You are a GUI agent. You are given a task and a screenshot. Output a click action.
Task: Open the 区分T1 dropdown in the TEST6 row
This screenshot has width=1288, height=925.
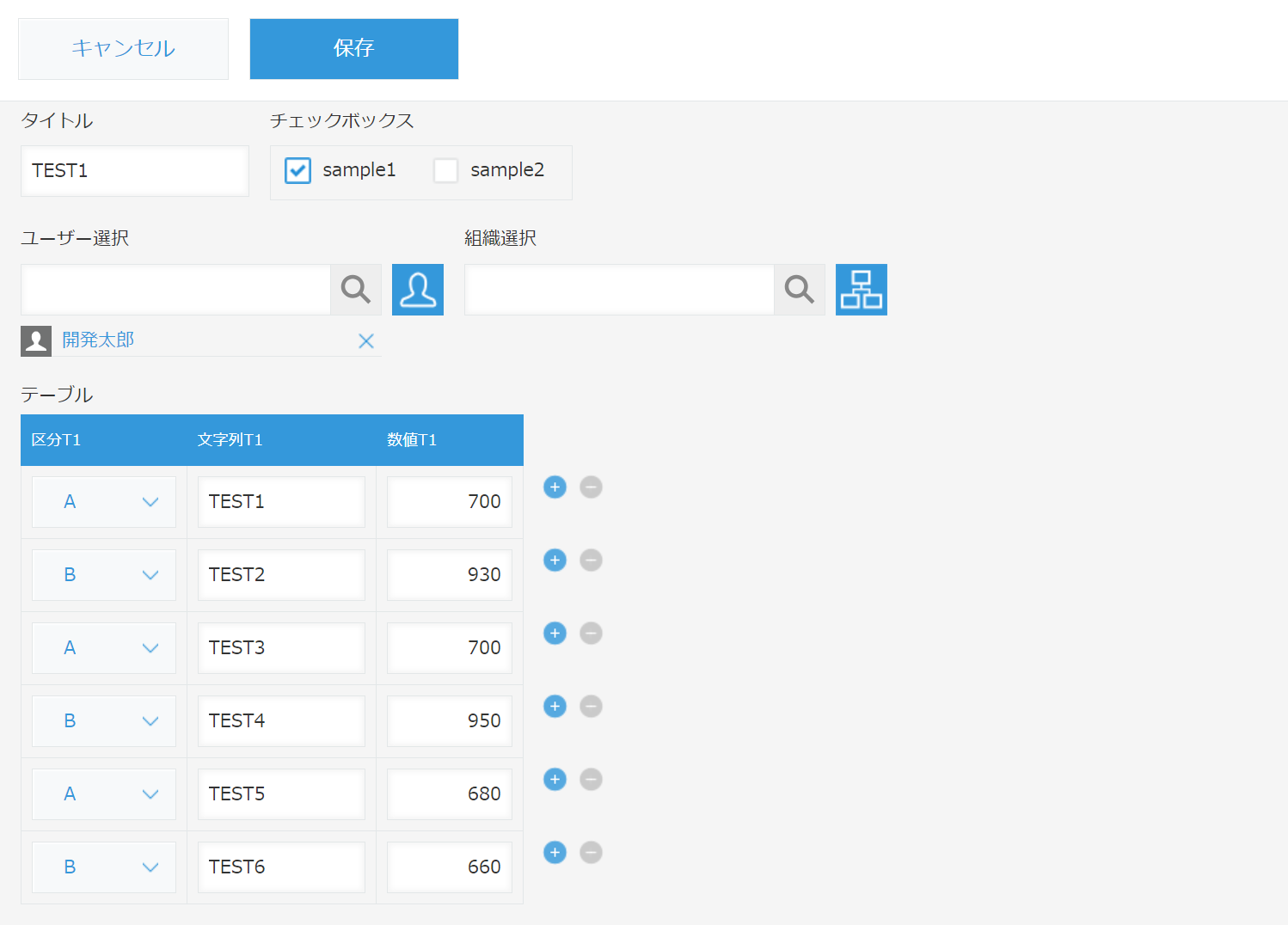(104, 867)
